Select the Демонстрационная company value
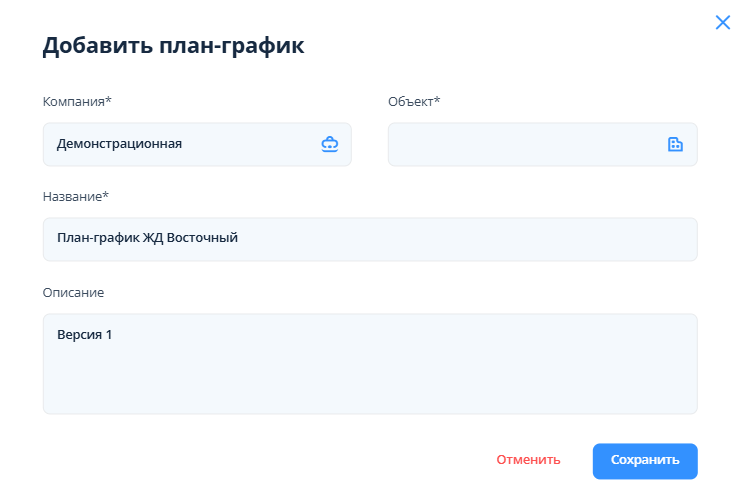Viewport: 740px width, 501px height. 119,144
